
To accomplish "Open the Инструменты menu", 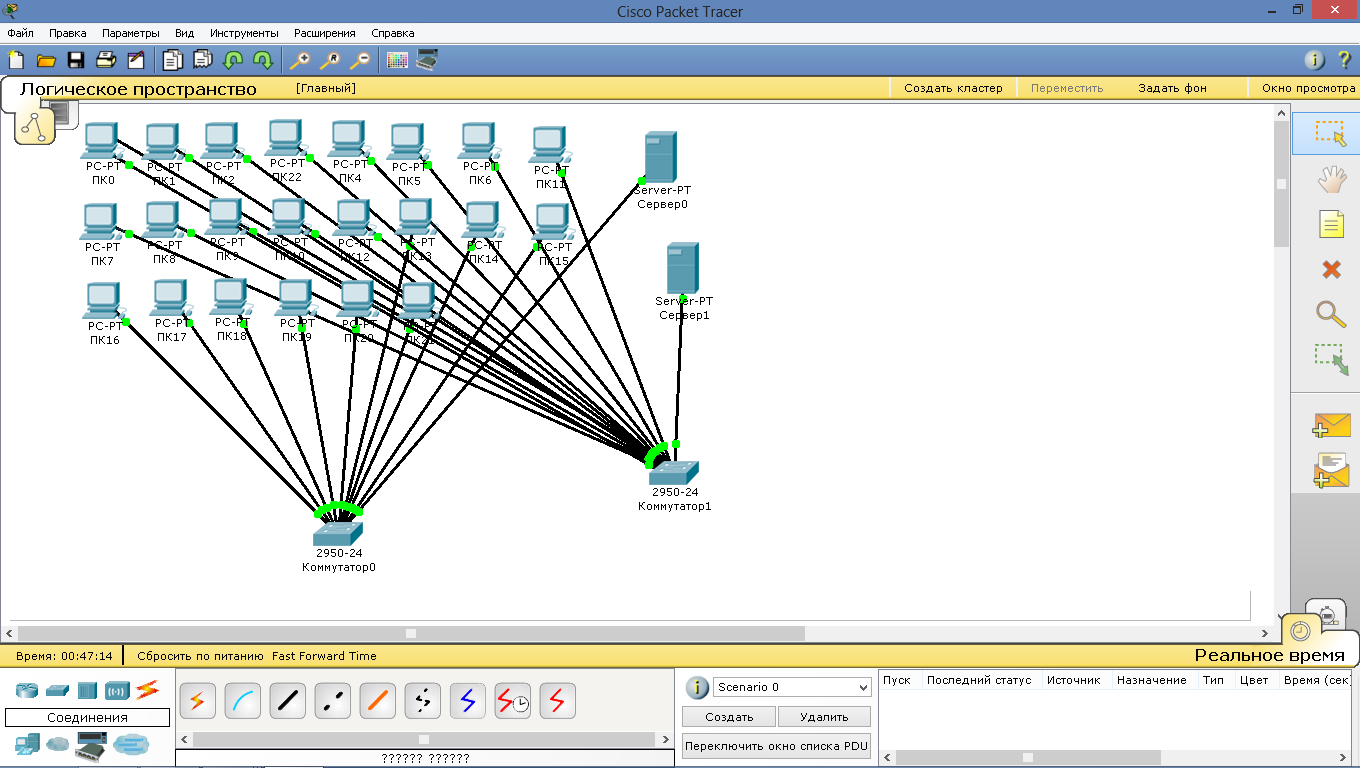I will [x=244, y=33].
